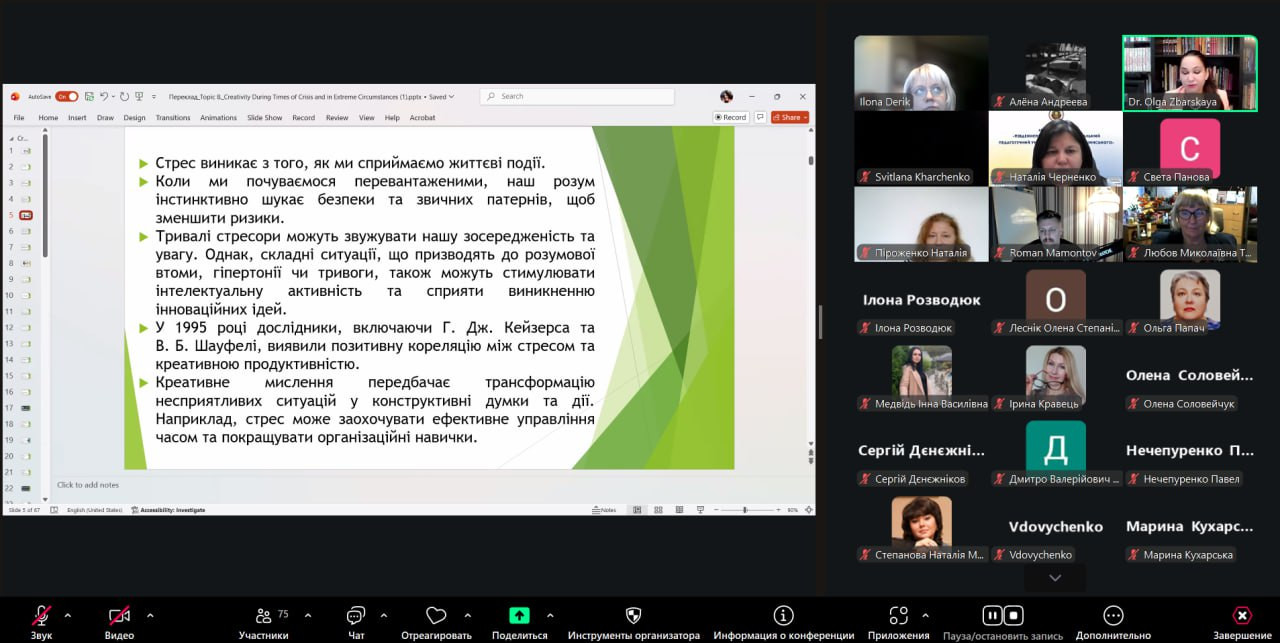Pause the meeting recording
Screen dimensions: 1280x643
point(992,615)
